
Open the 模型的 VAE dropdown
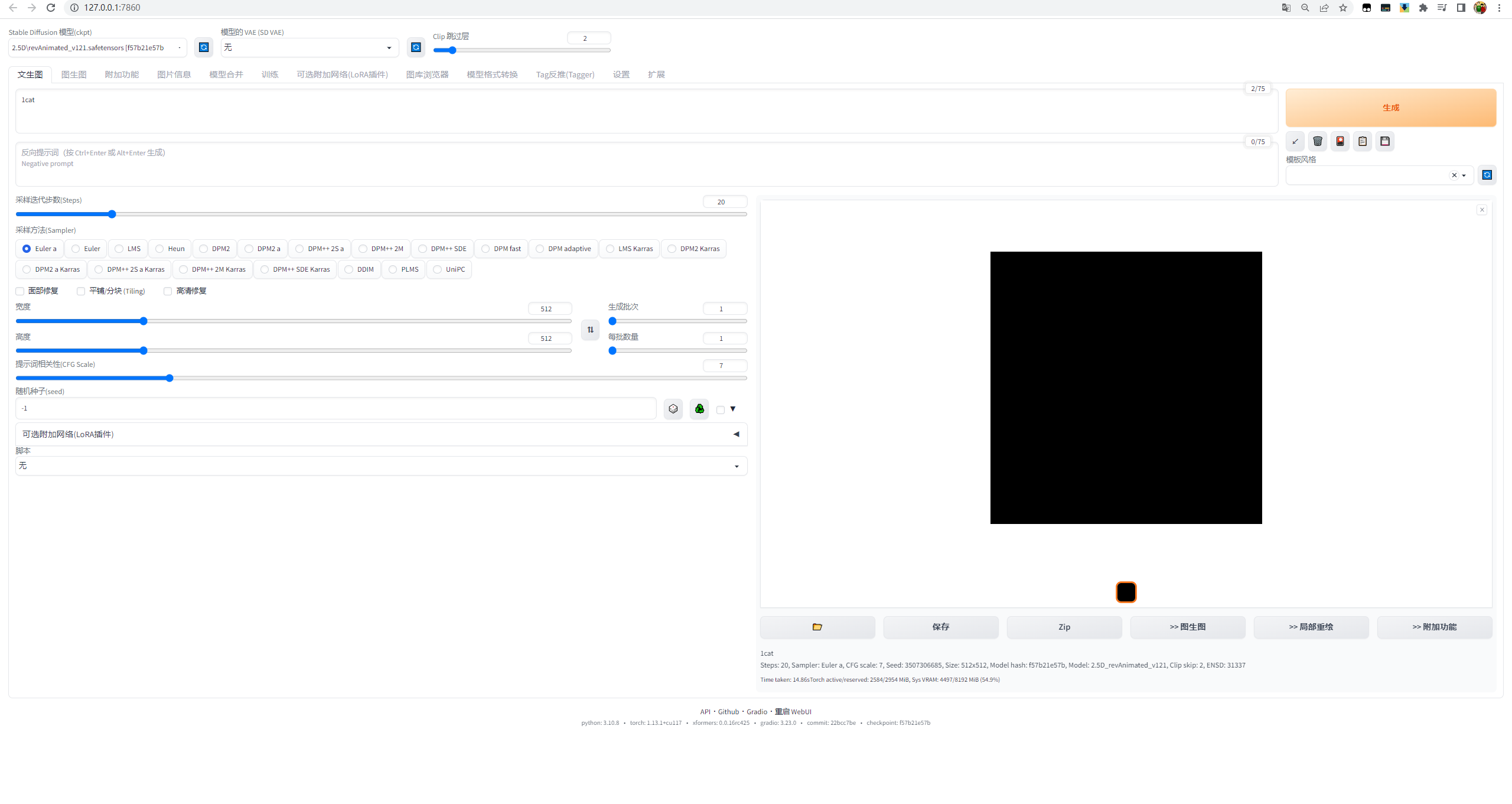[309, 47]
